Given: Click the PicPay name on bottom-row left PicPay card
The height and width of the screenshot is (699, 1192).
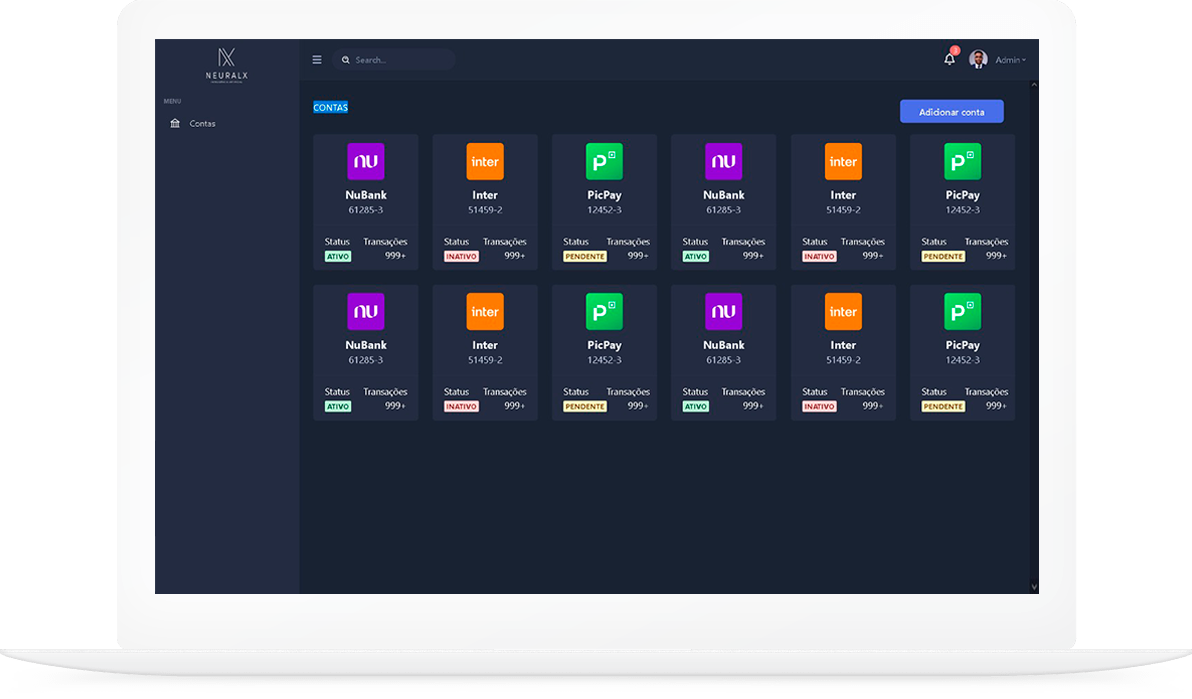Looking at the screenshot, I should click(604, 345).
